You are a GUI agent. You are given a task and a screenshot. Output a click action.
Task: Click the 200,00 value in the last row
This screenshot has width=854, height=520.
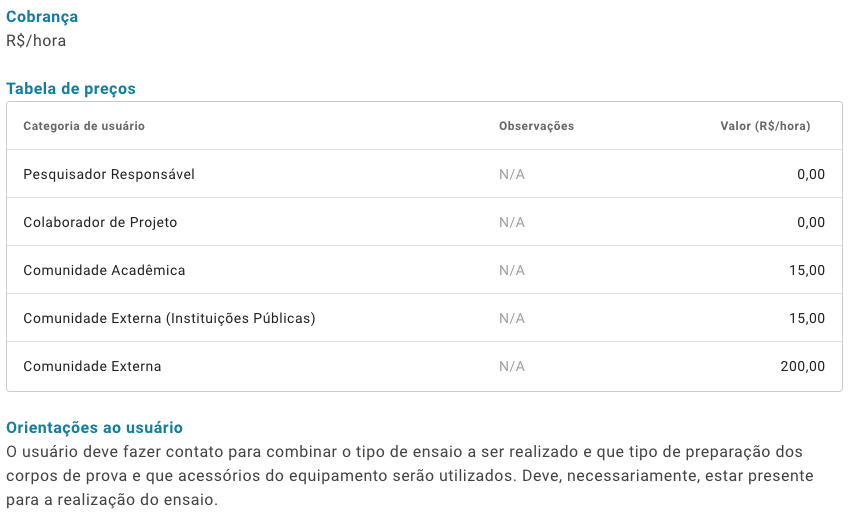[802, 366]
